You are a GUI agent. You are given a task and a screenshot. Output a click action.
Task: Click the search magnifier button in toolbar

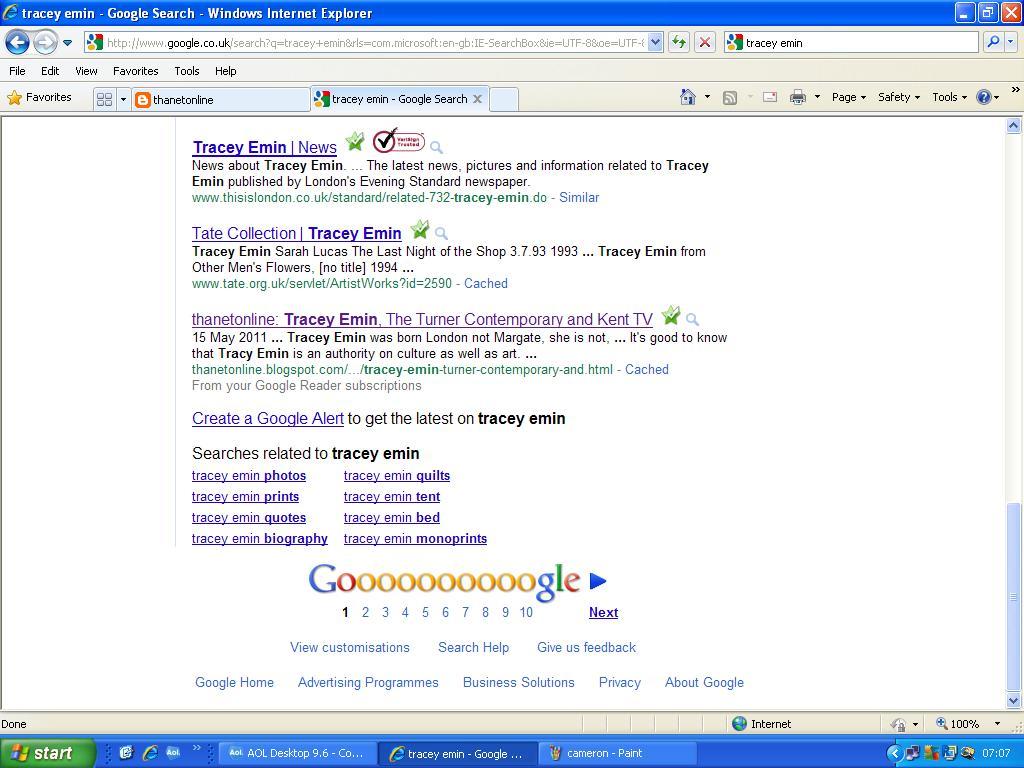[993, 42]
